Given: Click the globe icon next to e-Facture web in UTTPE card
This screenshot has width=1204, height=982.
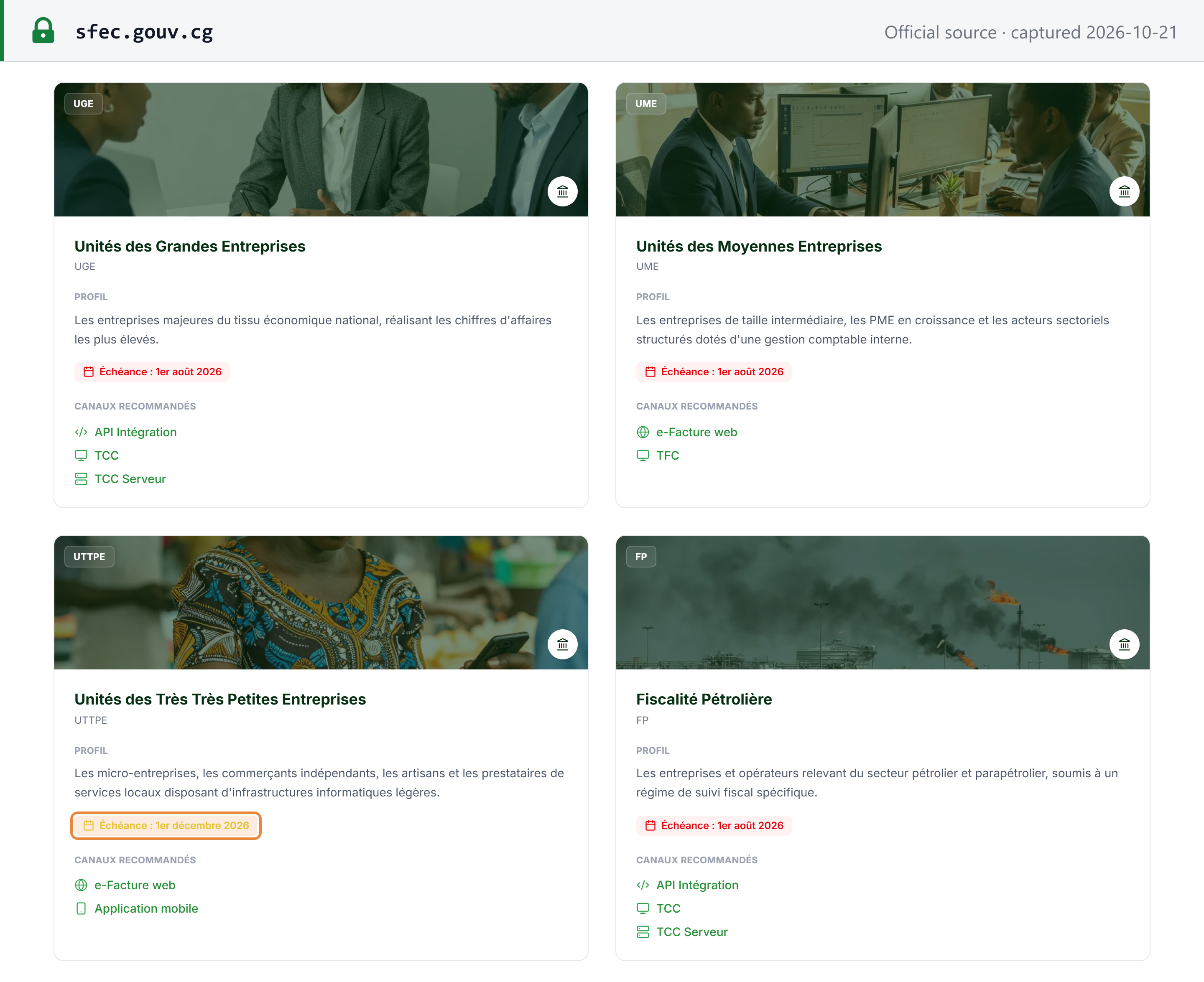Looking at the screenshot, I should [x=81, y=885].
